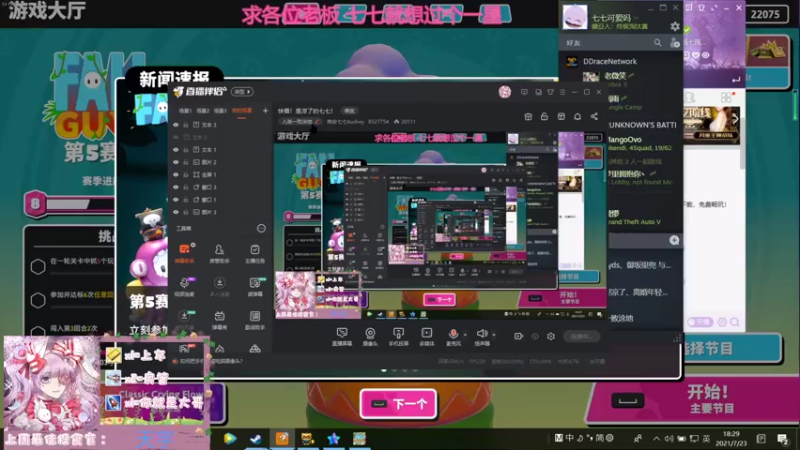Hide the 窗口 1 layer
The width and height of the screenshot is (800, 450).
(x=176, y=199)
